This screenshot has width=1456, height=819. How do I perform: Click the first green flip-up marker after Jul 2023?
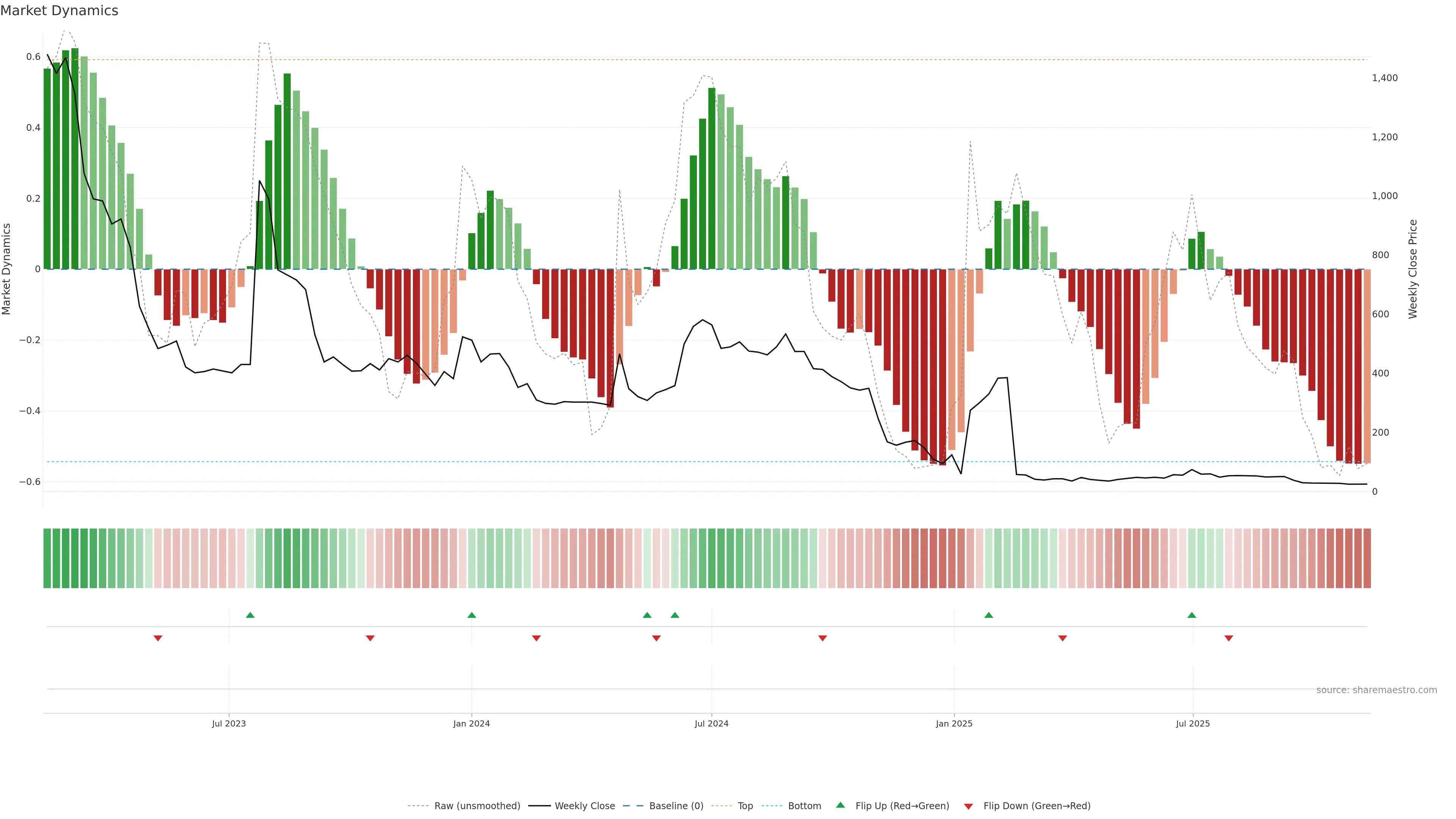(250, 615)
